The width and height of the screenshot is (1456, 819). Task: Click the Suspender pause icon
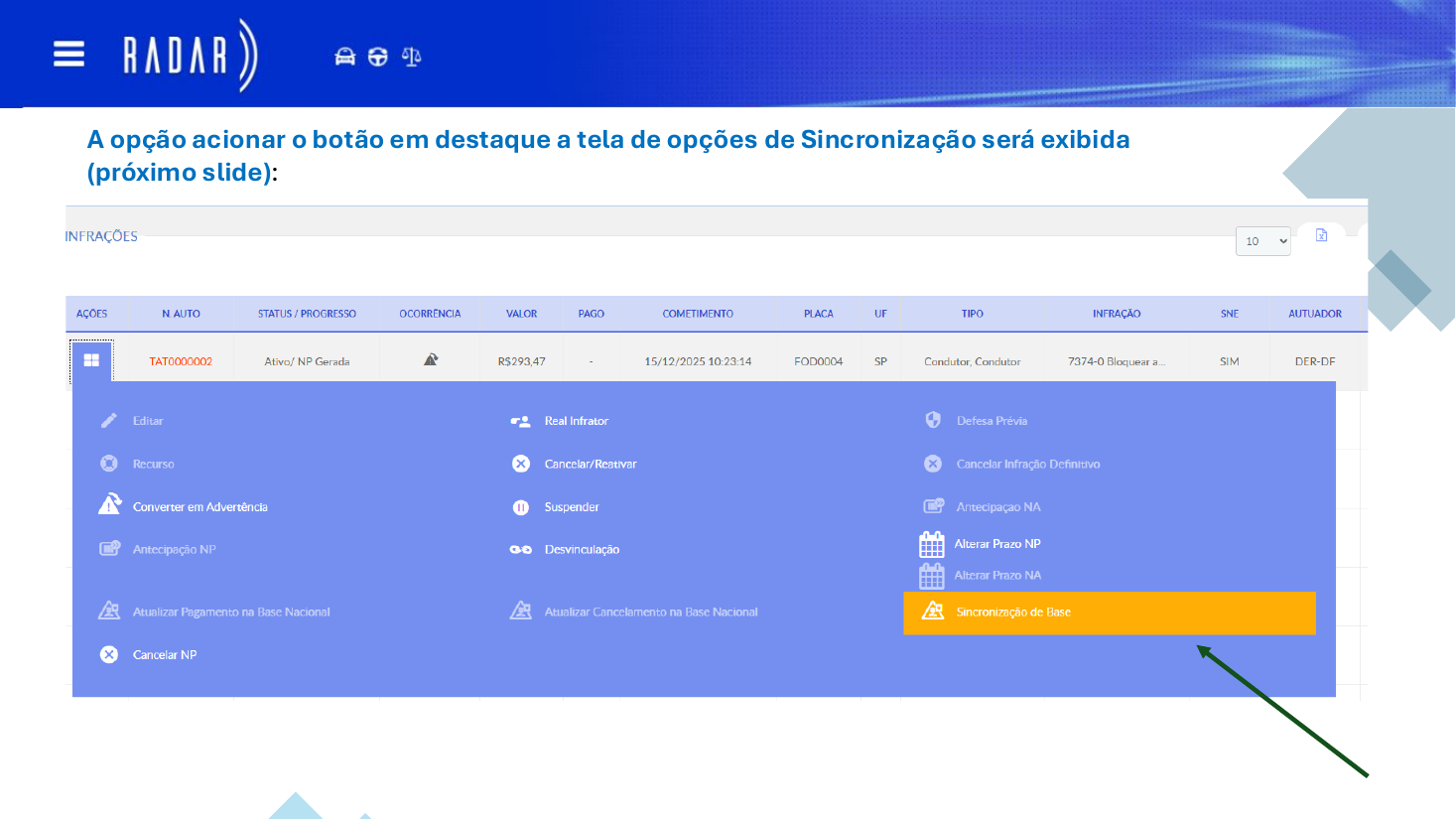pos(521,507)
